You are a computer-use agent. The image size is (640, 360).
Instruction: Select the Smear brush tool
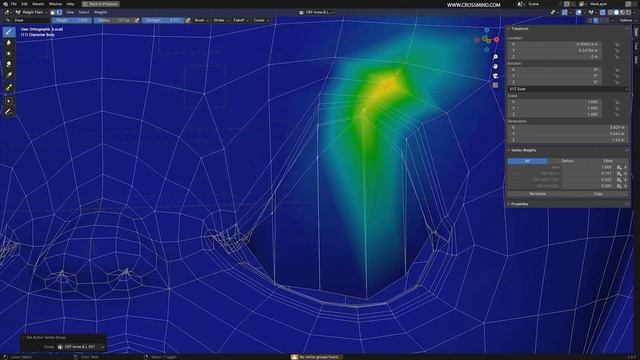pos(9,64)
